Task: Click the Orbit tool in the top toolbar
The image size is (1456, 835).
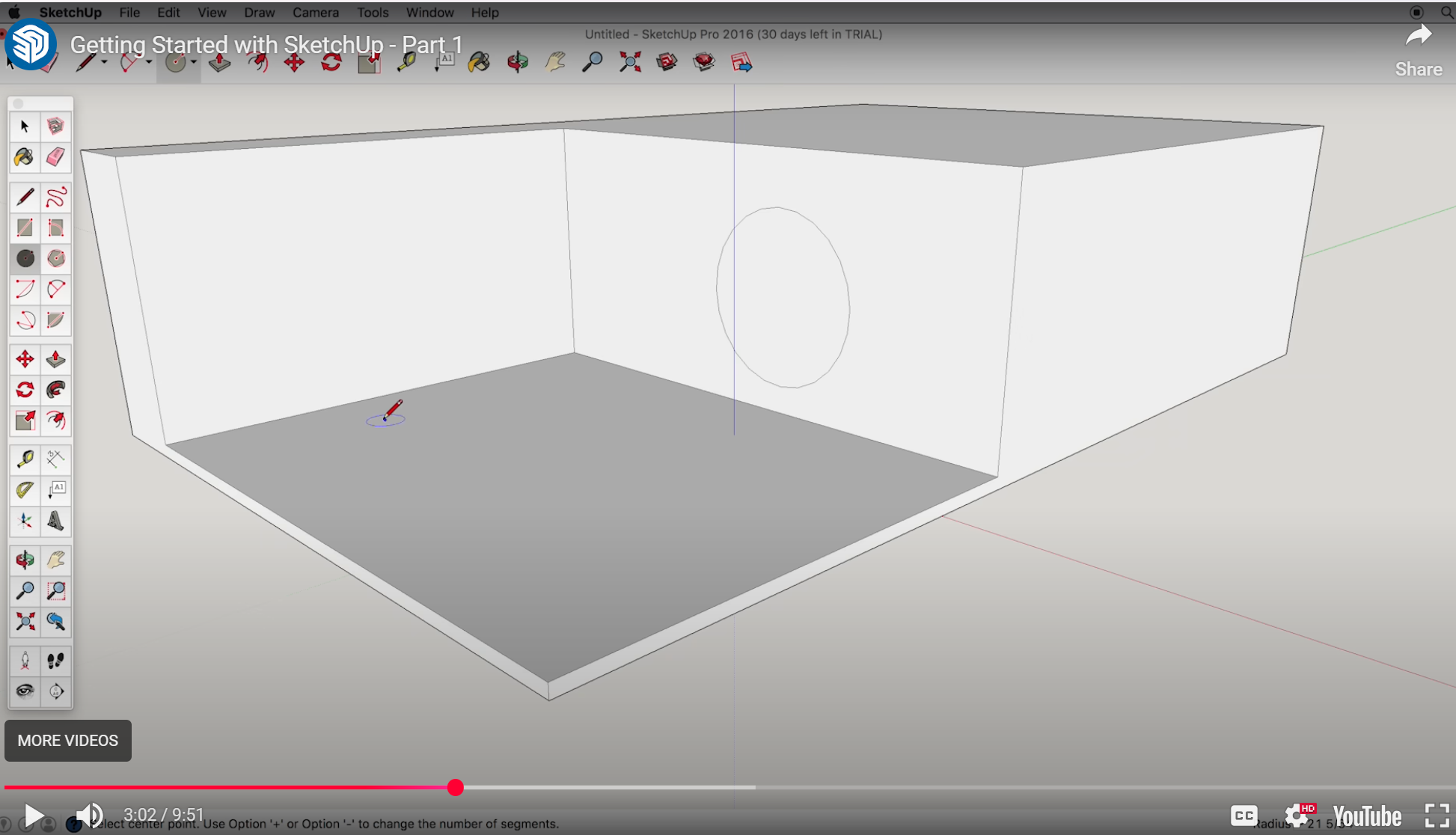Action: coord(517,62)
